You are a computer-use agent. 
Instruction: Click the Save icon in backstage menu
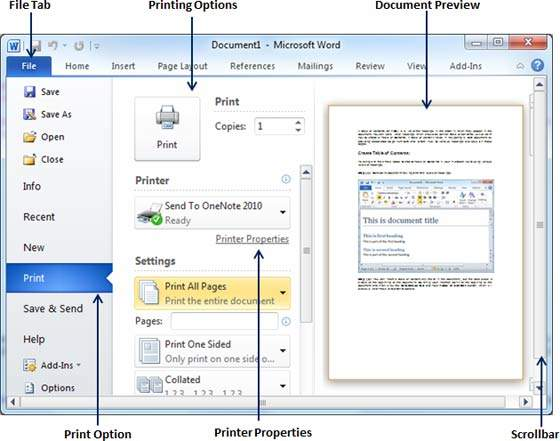pyautogui.click(x=30, y=92)
